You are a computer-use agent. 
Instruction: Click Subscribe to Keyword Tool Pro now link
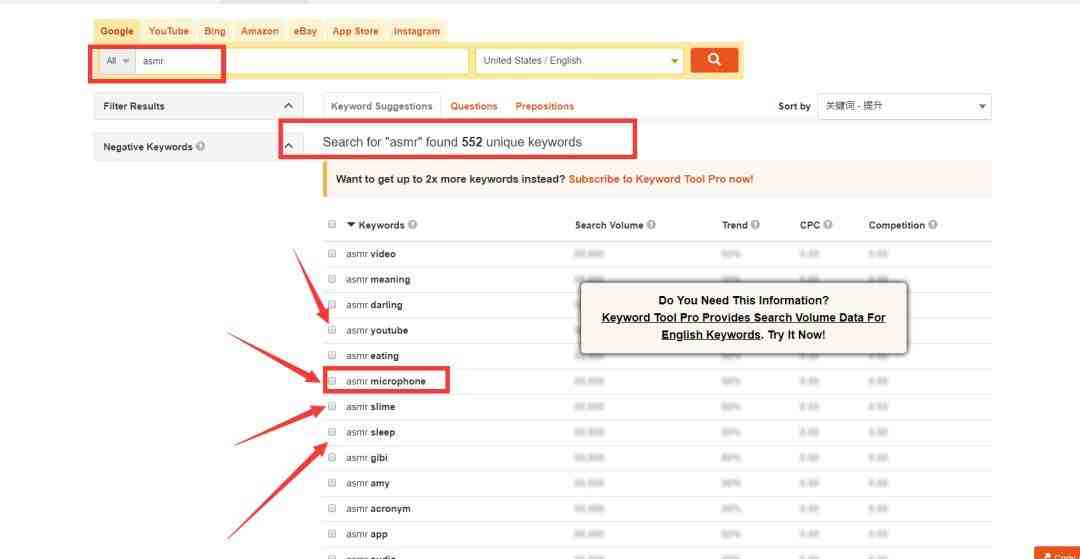(661, 179)
